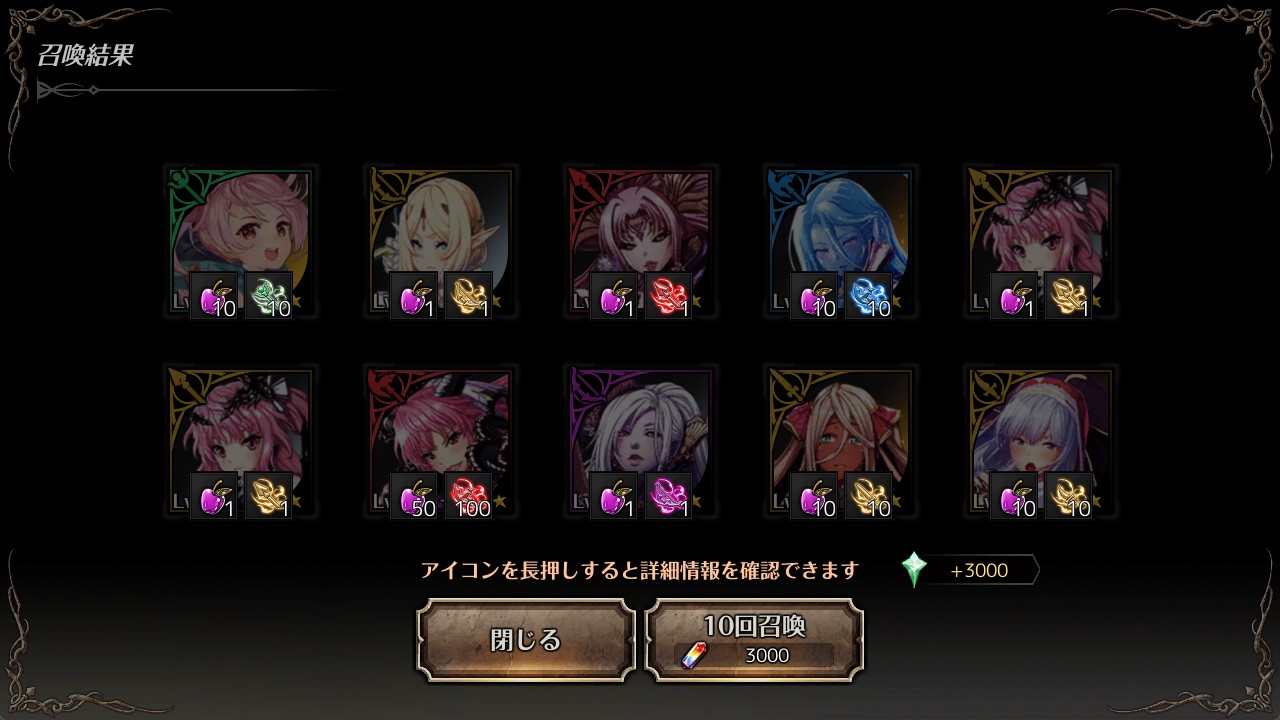Screen dimensions: 1280x720
Task: Select the green-framed pink-haired character card
Action: (240, 242)
